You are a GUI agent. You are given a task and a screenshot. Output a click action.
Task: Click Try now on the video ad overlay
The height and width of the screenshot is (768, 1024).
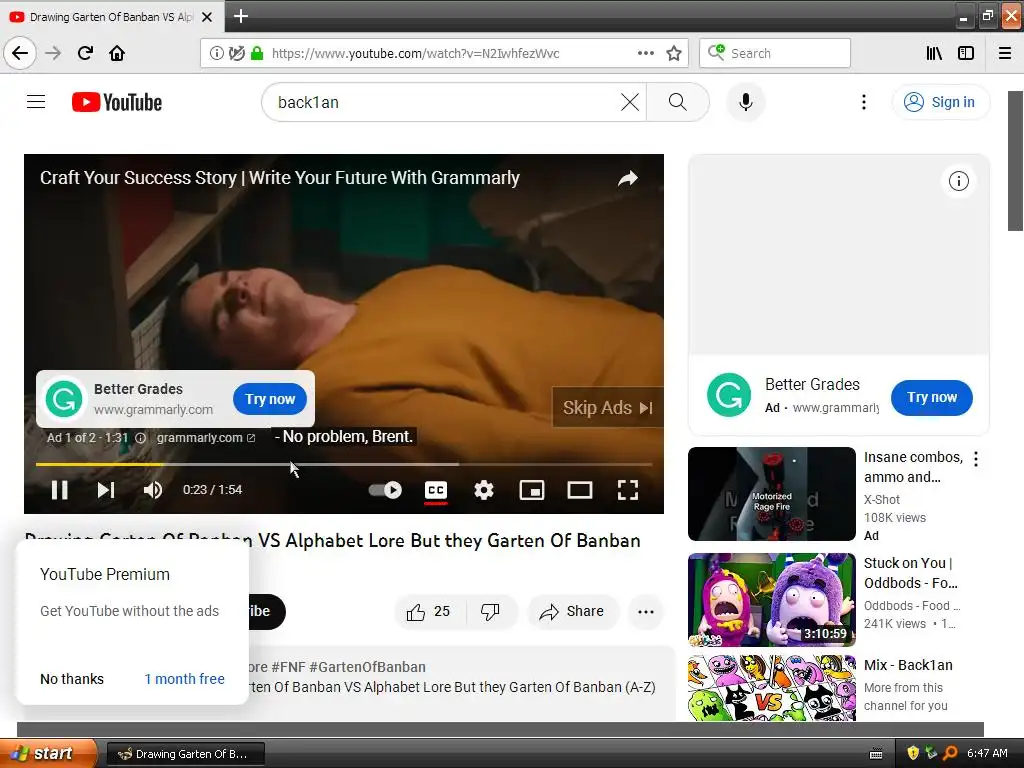tap(270, 399)
